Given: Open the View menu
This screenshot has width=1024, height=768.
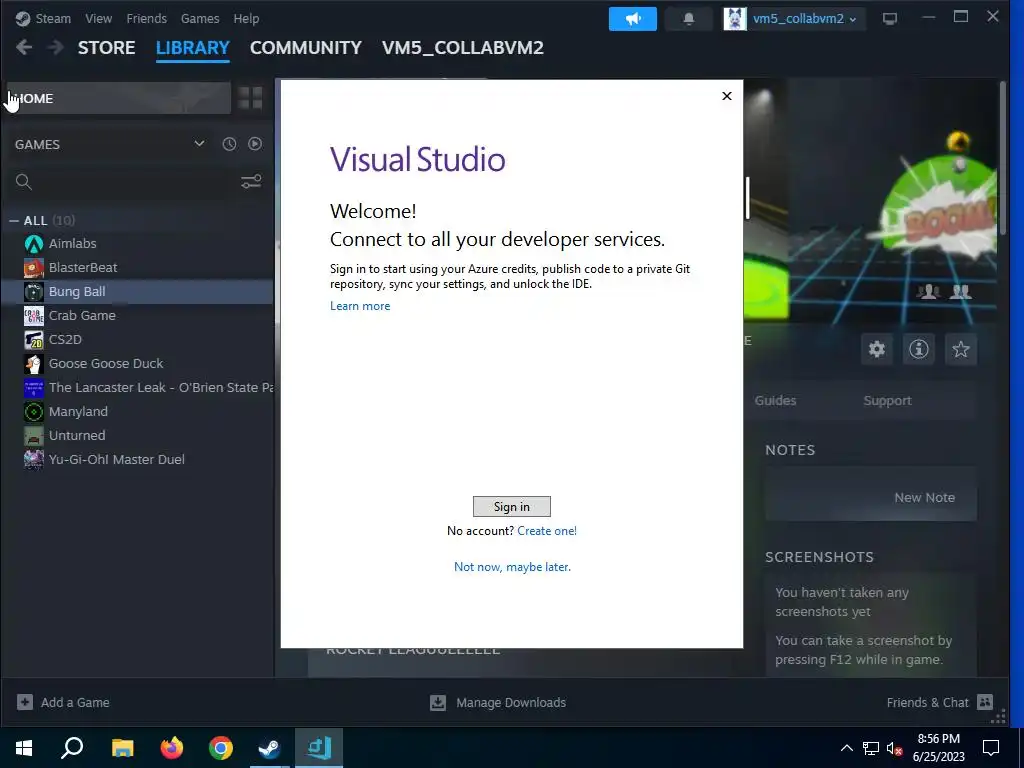Looking at the screenshot, I should [x=99, y=19].
